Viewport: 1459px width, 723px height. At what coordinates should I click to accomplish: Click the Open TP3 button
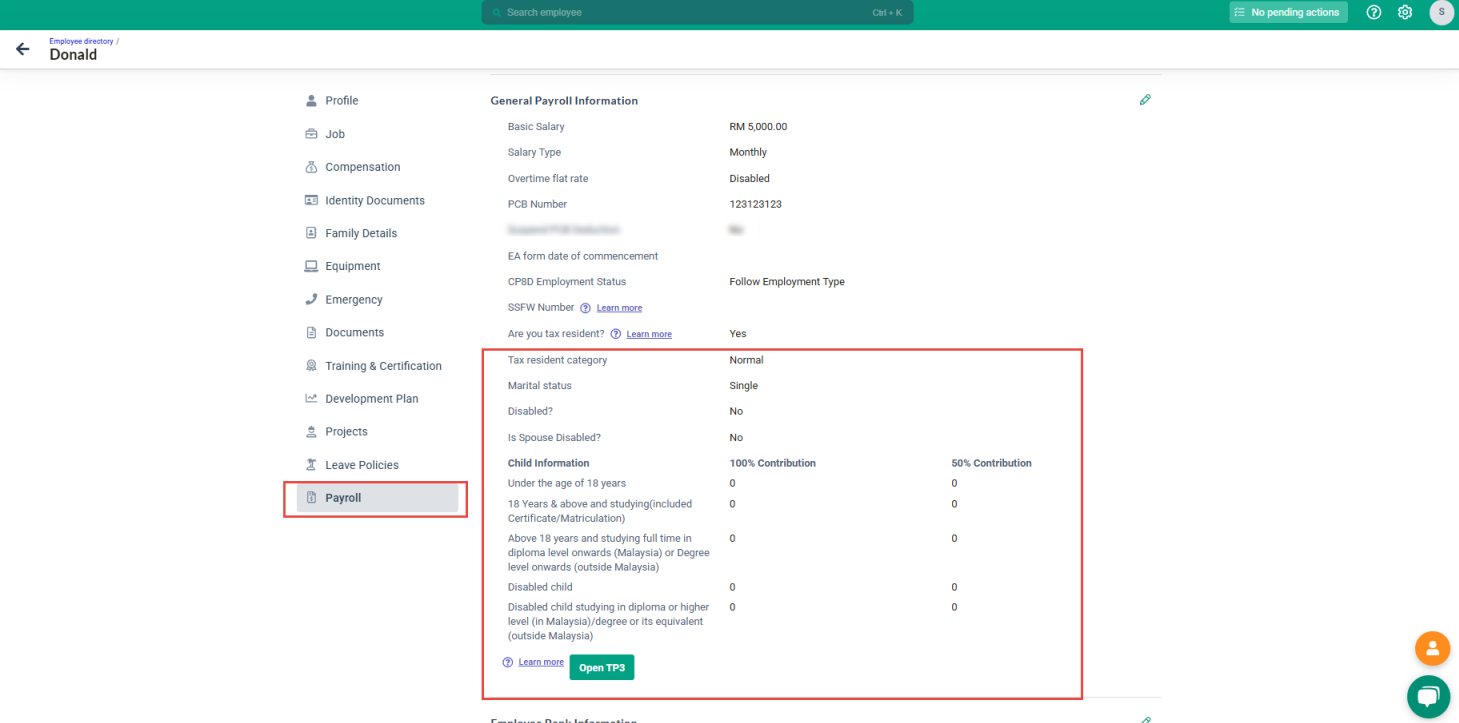[601, 667]
